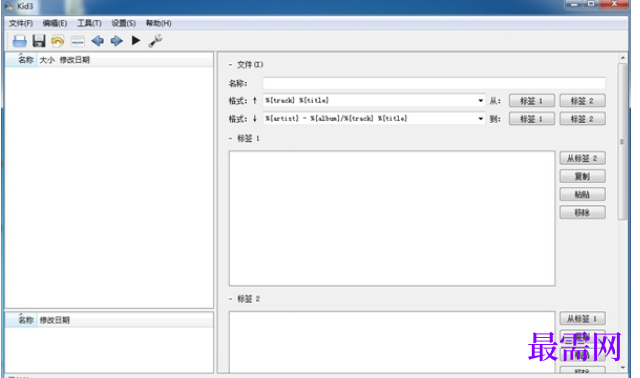
Task: Click 标签 2 button in the 到 row
Action: coord(582,119)
